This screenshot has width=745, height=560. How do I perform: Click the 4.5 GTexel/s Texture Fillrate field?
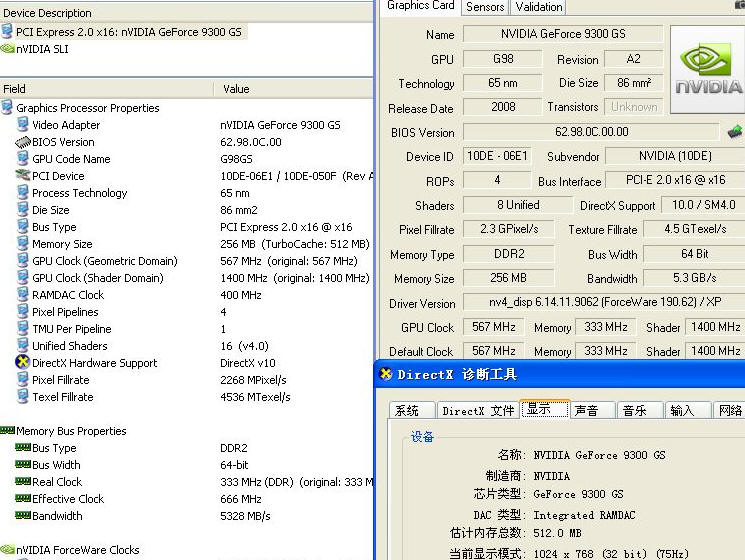pyautogui.click(x=695, y=229)
